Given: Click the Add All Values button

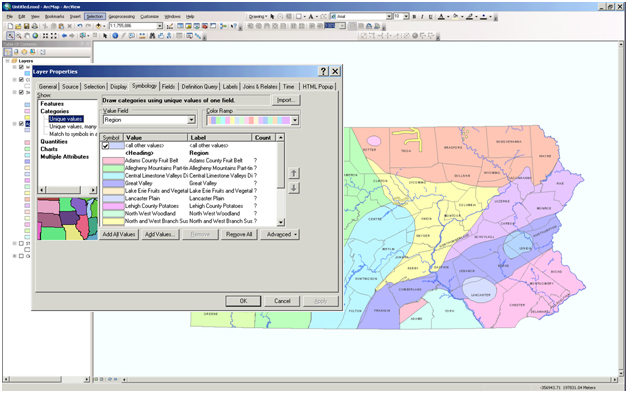Looking at the screenshot, I should [119, 234].
